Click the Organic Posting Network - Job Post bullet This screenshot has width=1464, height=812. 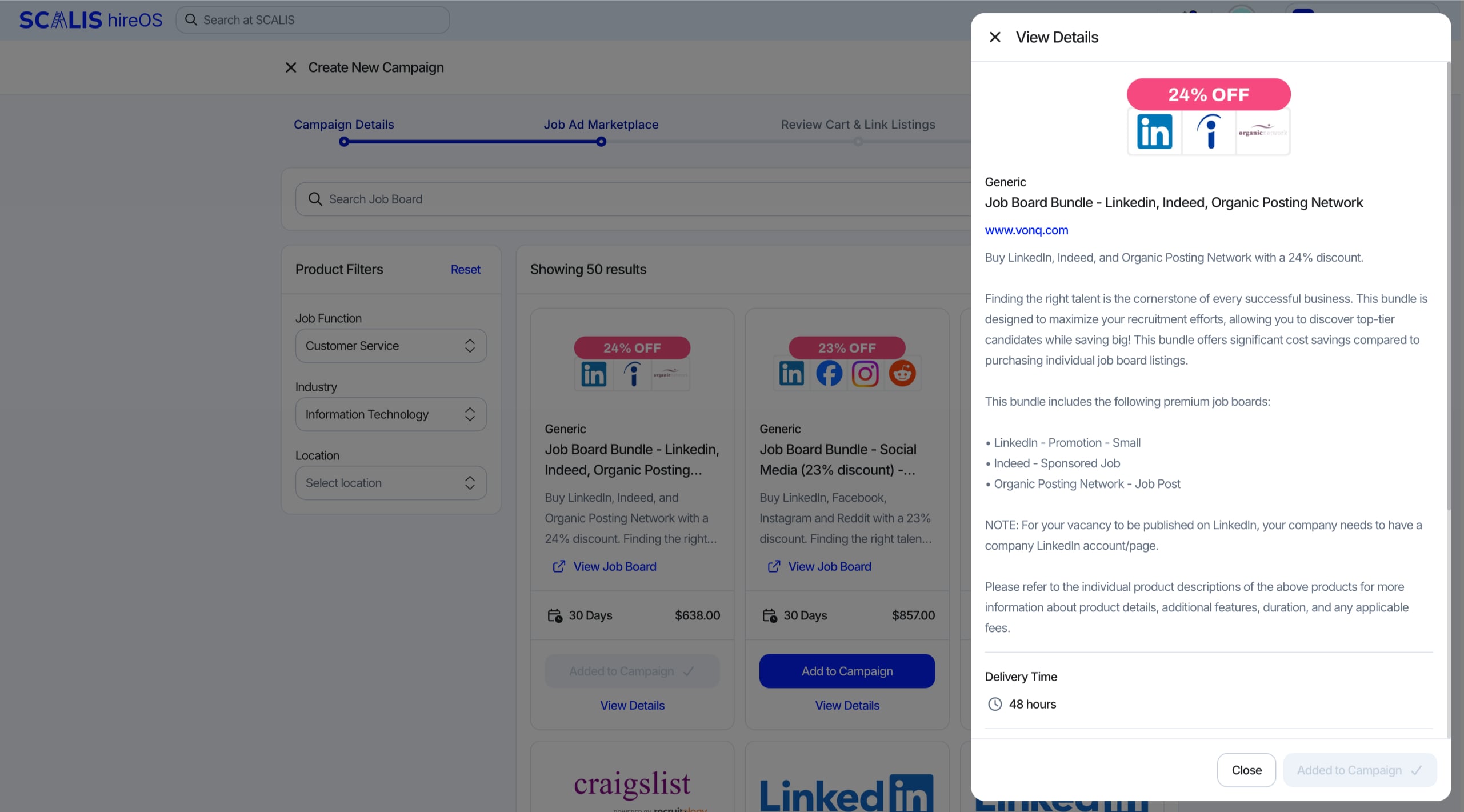click(1087, 484)
